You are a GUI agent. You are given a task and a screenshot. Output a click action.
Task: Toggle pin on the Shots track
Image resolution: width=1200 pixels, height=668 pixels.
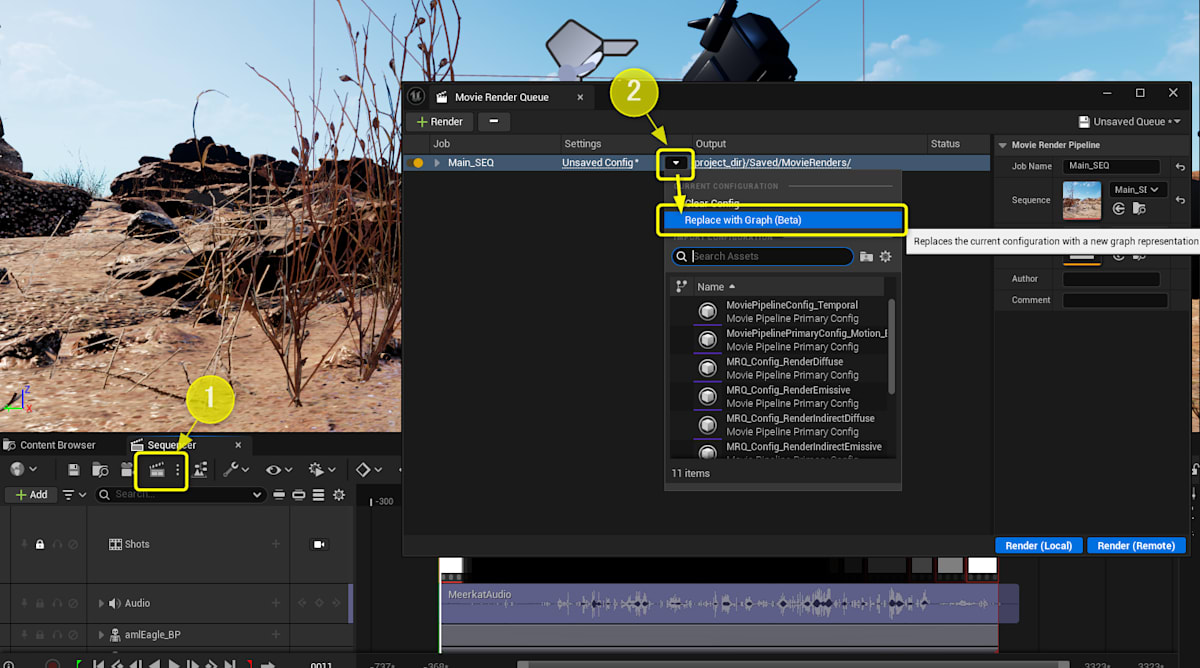click(24, 544)
